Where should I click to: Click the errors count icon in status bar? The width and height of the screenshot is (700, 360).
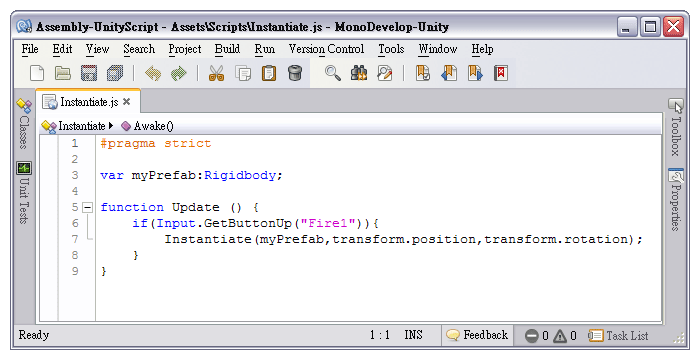[531, 336]
